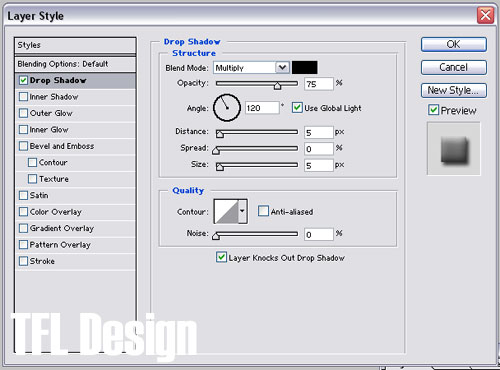Toggle Anti-aliased checkbox
Viewport: 500px width, 370px height.
coord(263,211)
